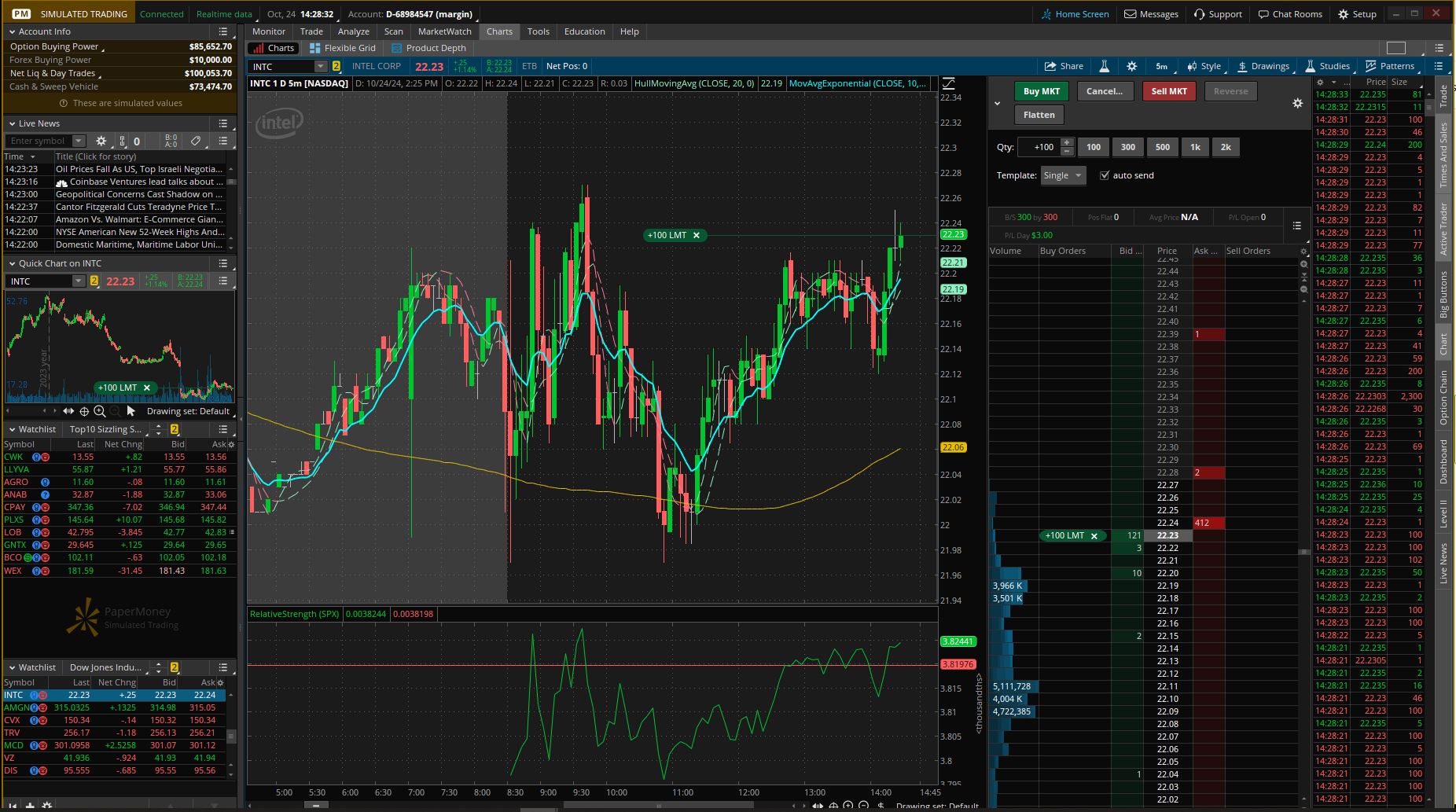Collapse the Quick Chart on INTC panel
Viewport: 1456px width, 812px height.
[12, 263]
